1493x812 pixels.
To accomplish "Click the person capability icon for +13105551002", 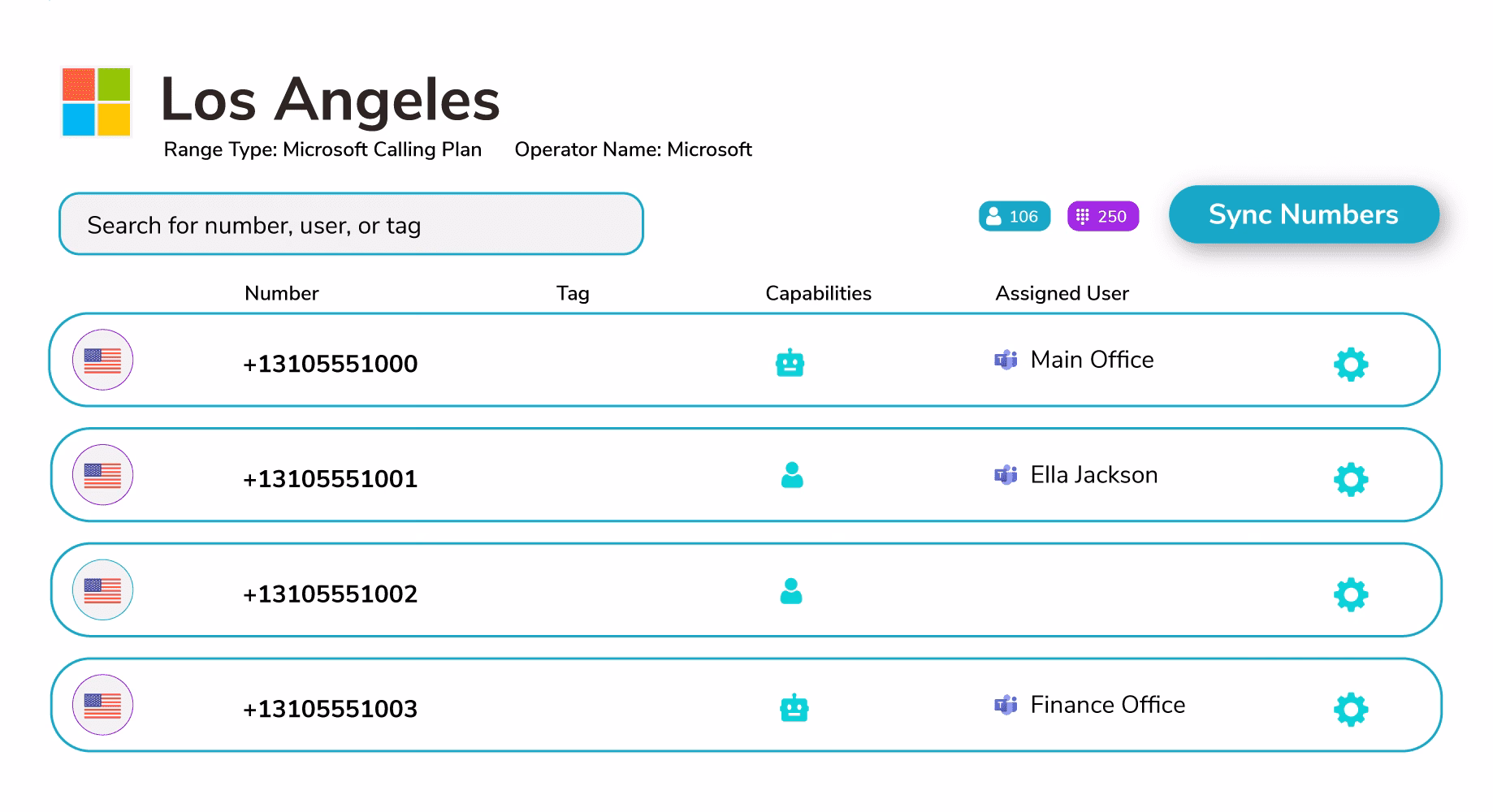I will point(790,593).
